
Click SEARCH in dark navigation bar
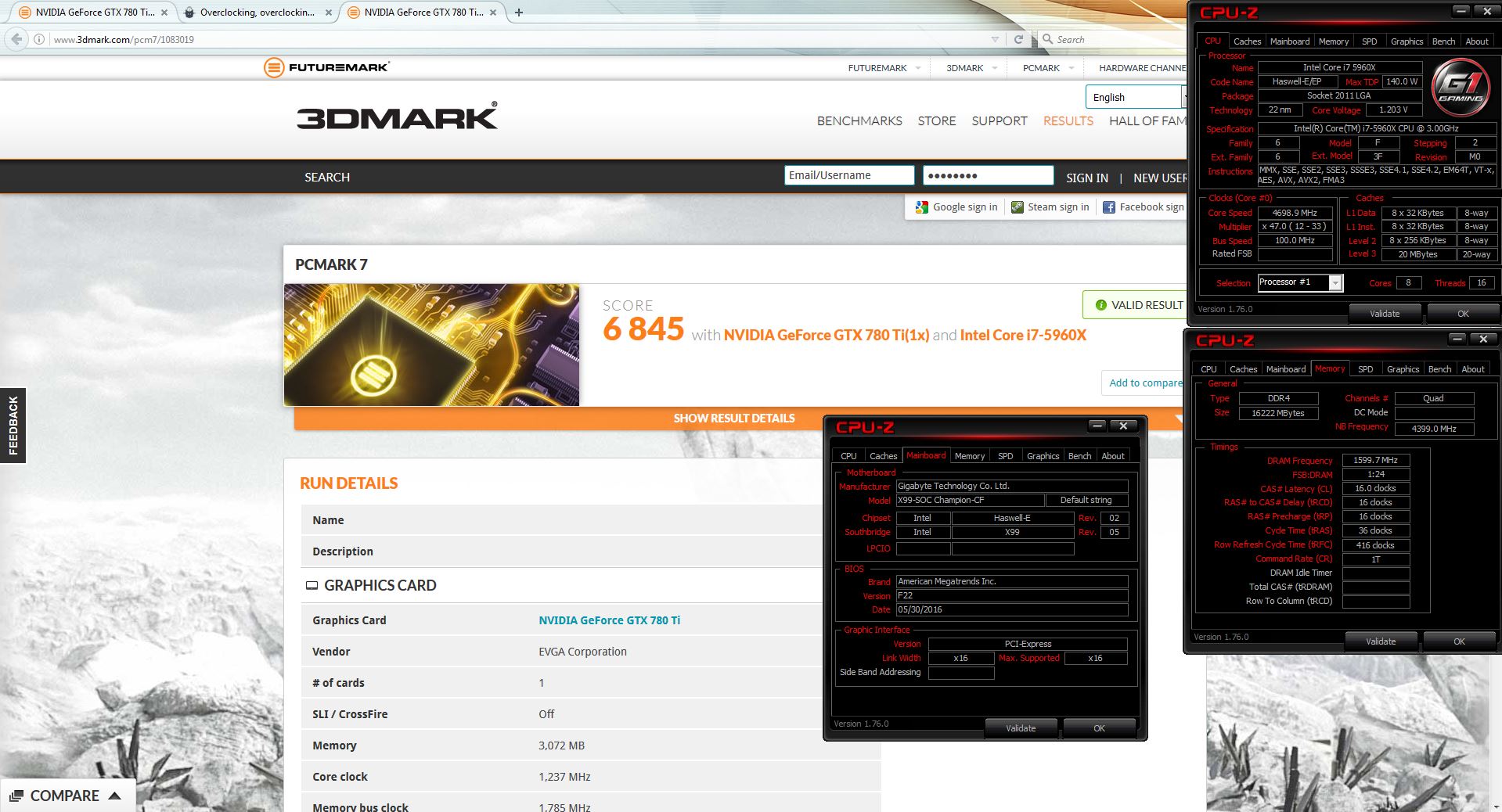click(x=327, y=178)
